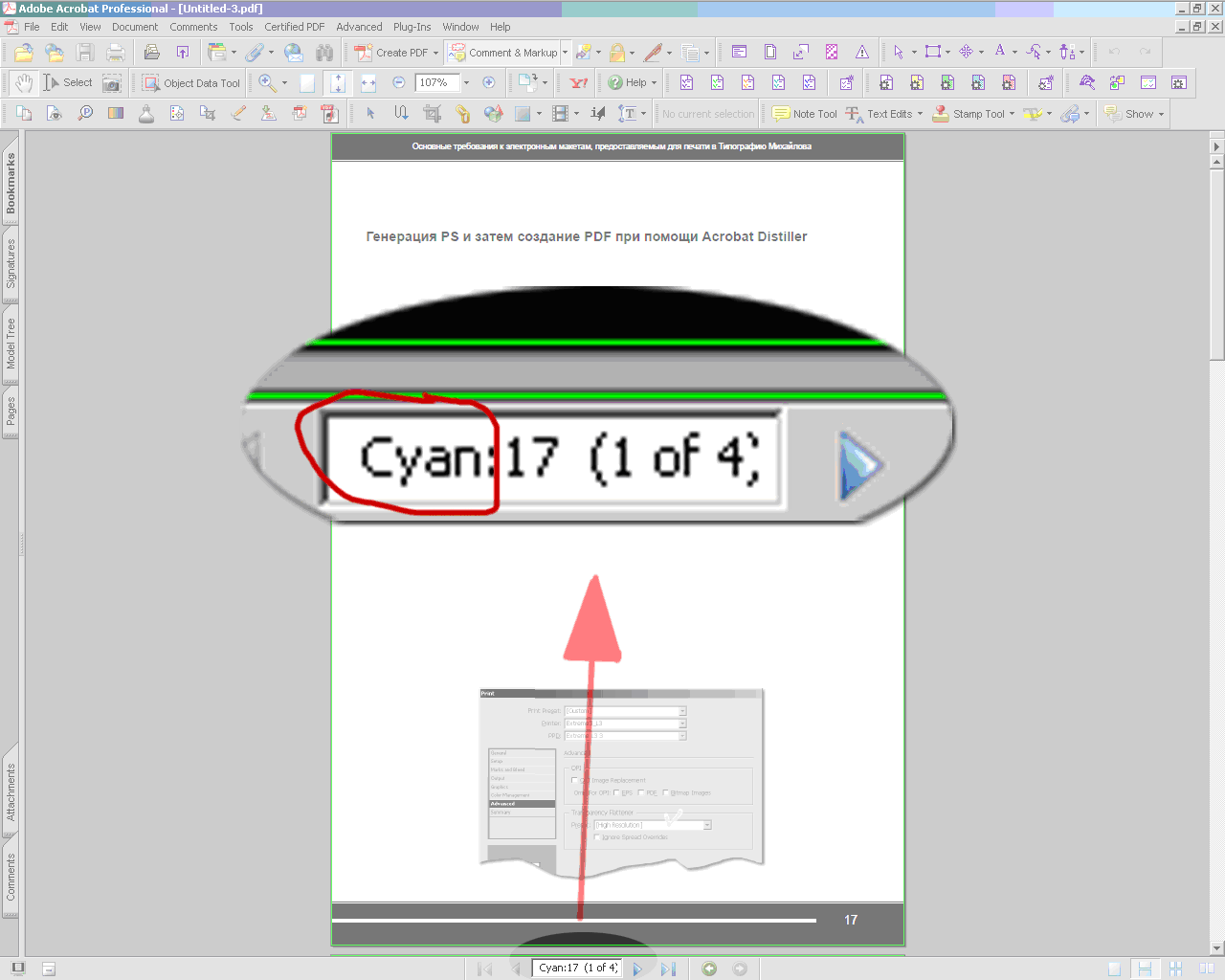
Task: Expand the Text Edits dropdown
Action: point(920,114)
